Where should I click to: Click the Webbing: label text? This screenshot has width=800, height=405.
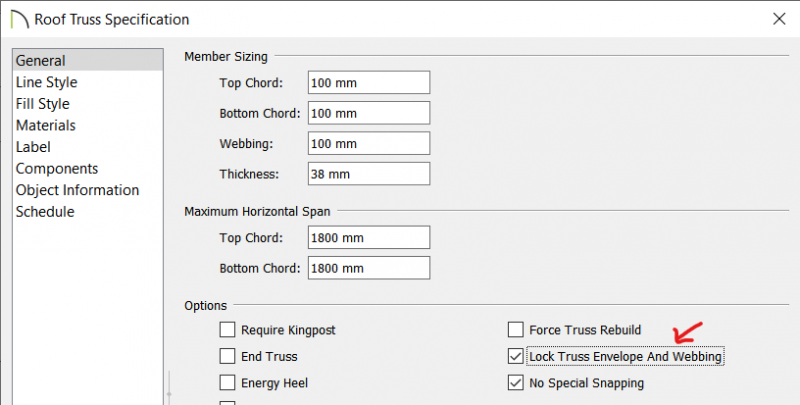coord(246,144)
